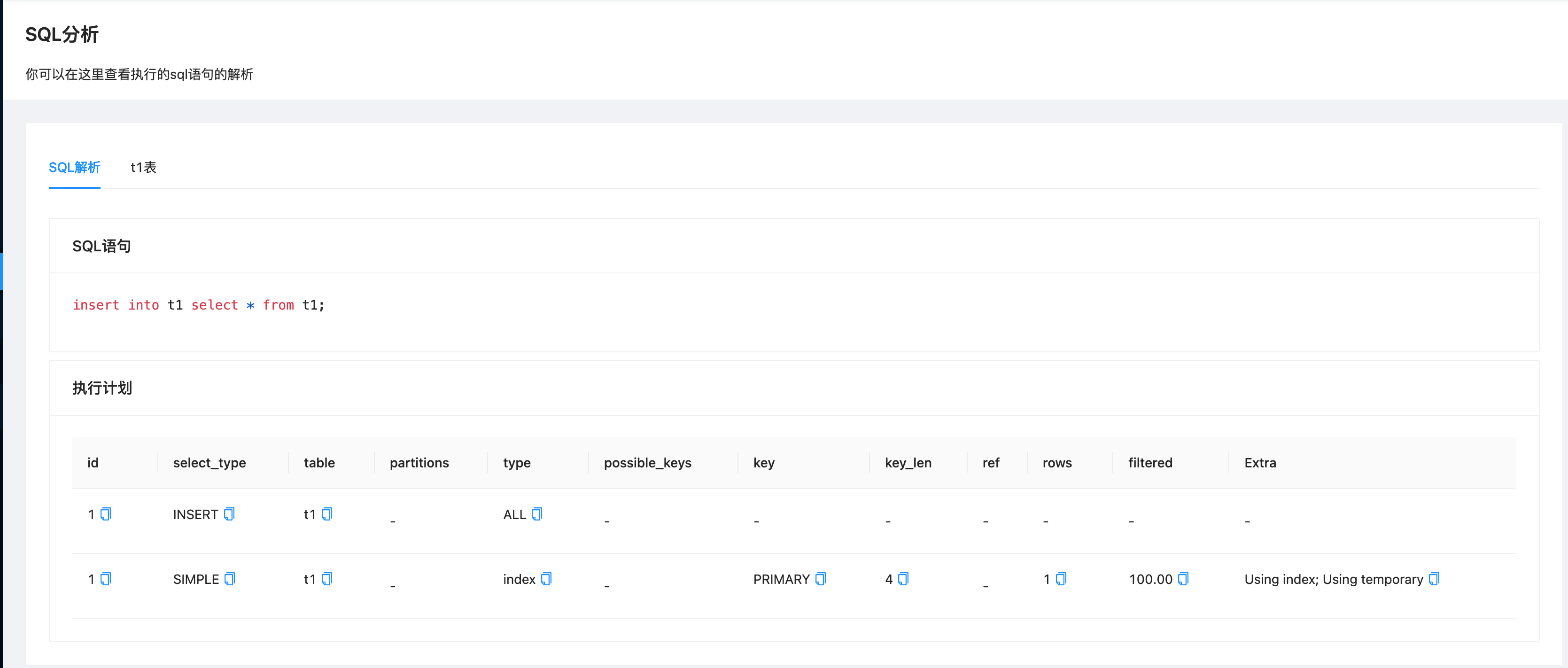Copy the id value of the INSERT row
The height and width of the screenshot is (668, 1568).
tap(105, 514)
